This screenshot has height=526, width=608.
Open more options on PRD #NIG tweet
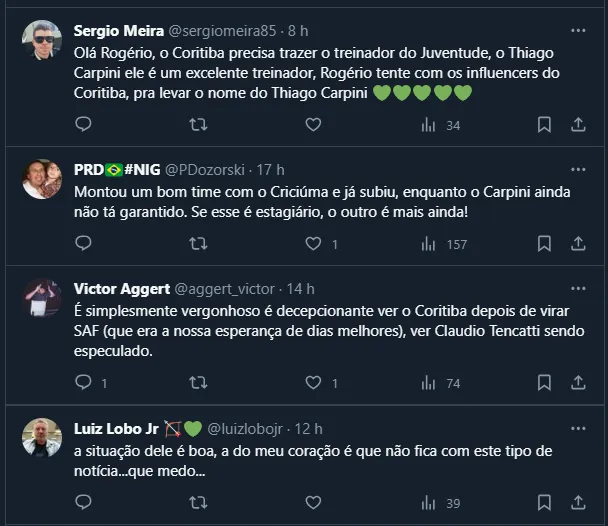(x=578, y=169)
